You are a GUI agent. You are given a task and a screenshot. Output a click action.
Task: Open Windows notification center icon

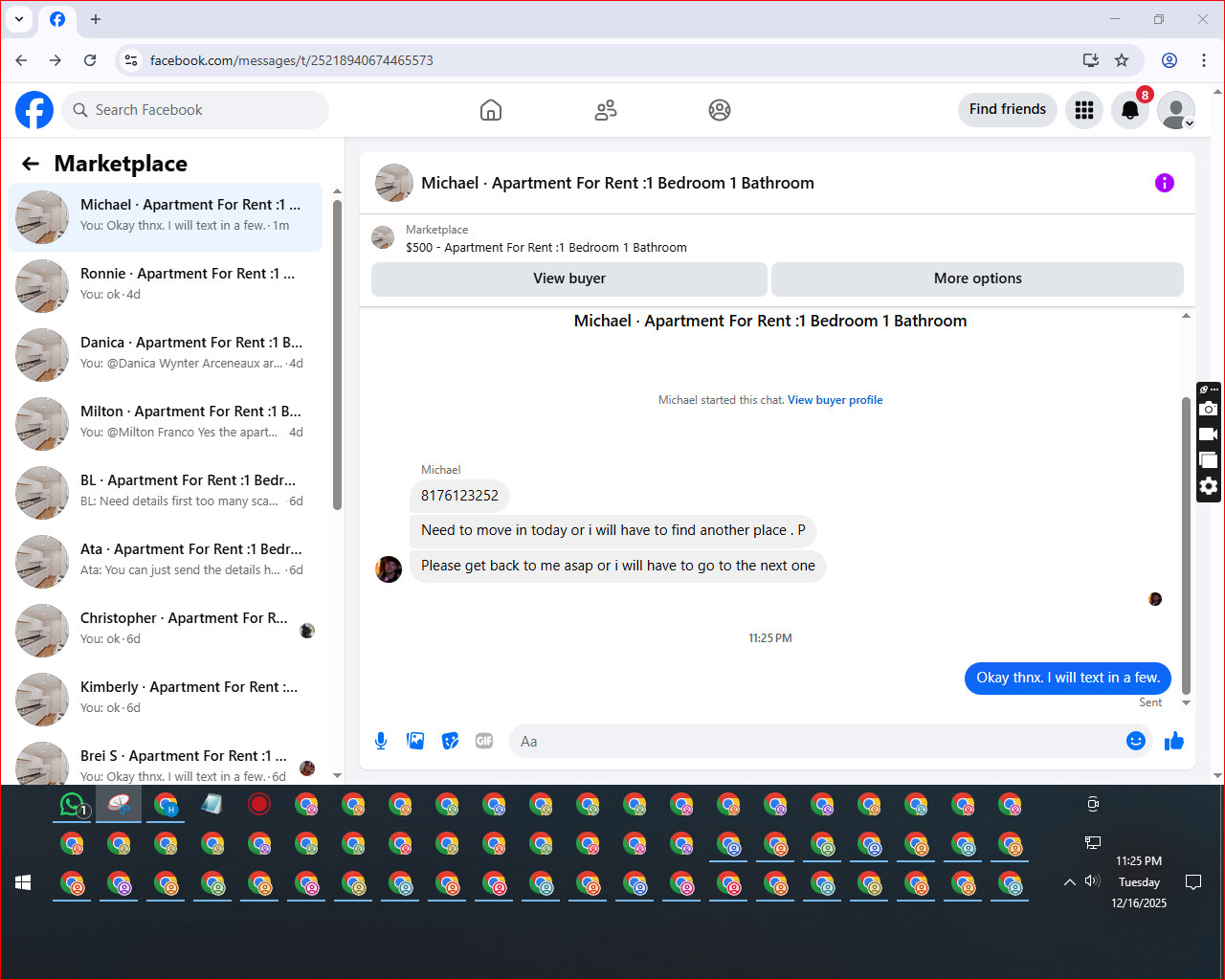tap(1193, 881)
